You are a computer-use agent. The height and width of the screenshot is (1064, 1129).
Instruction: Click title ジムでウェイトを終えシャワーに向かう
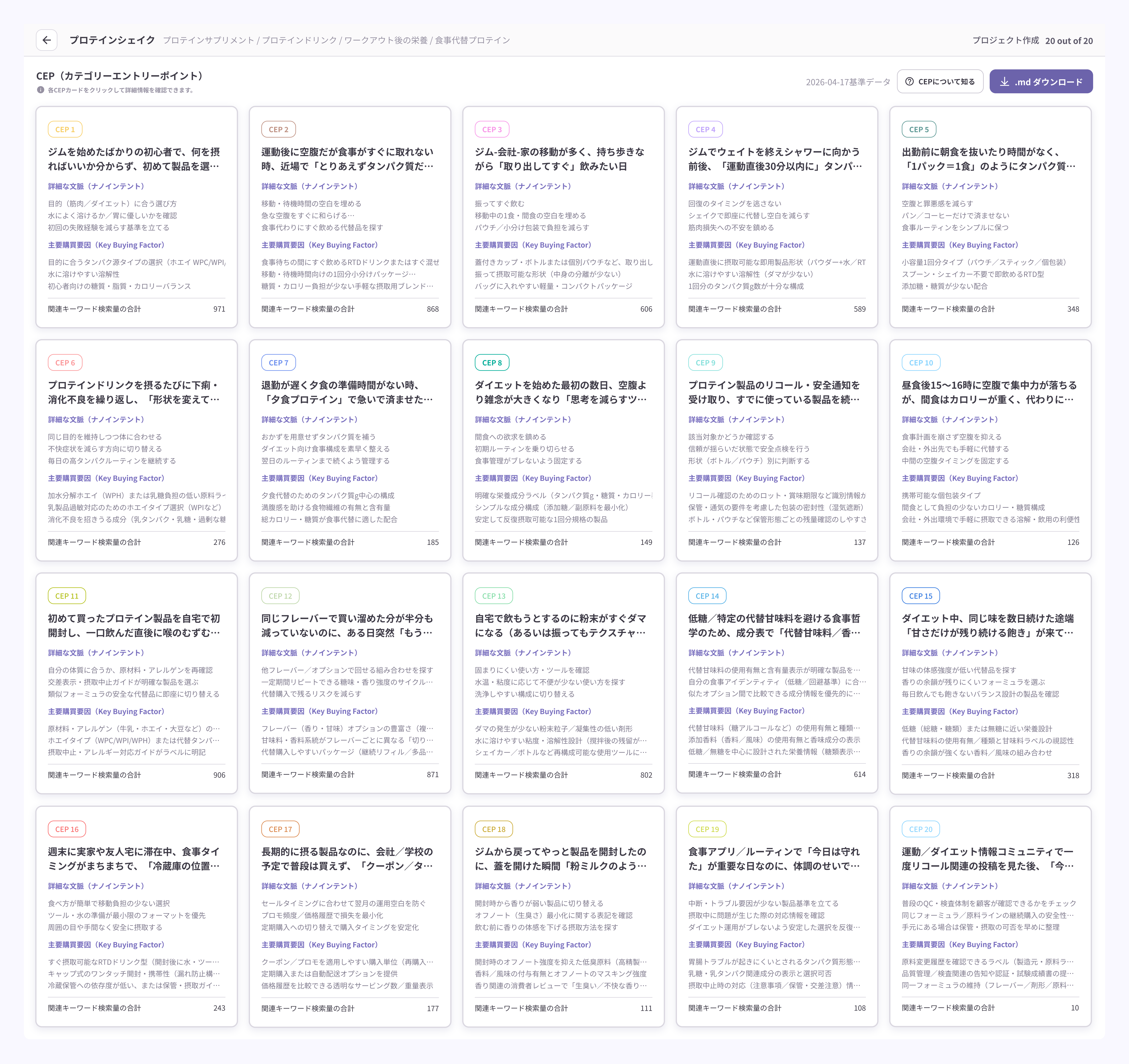775,159
